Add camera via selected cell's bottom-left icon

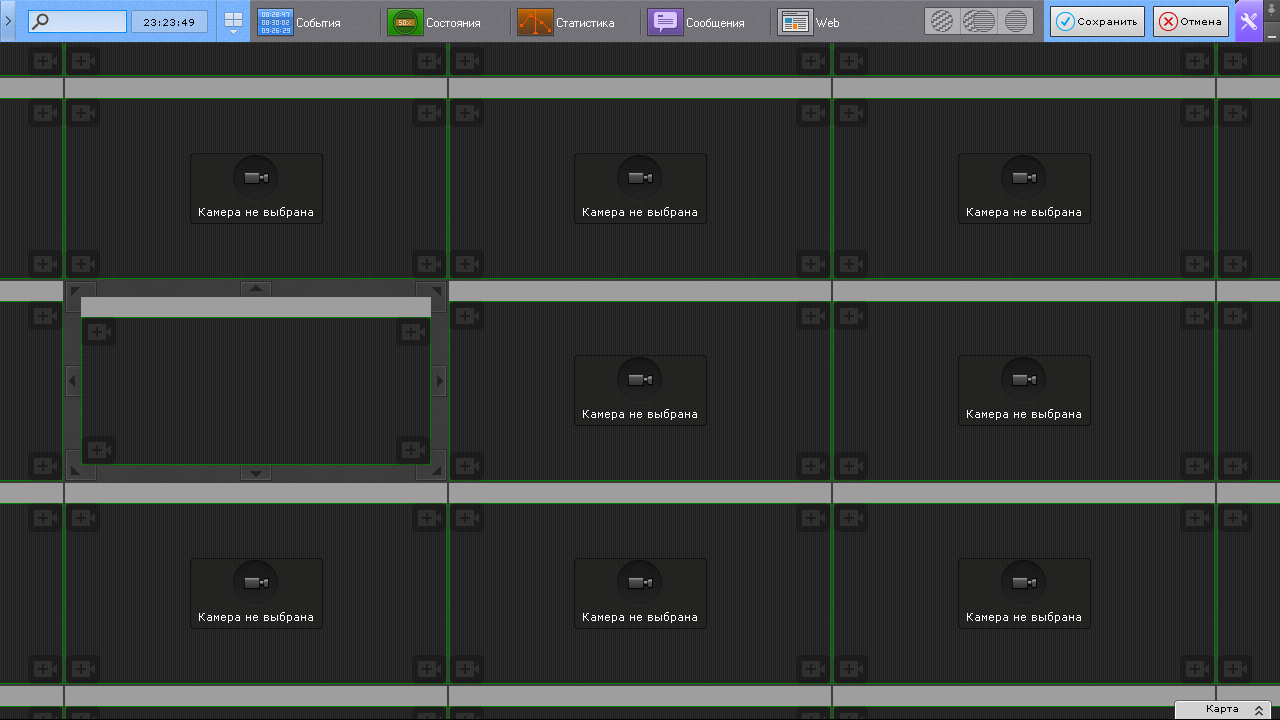tap(99, 449)
